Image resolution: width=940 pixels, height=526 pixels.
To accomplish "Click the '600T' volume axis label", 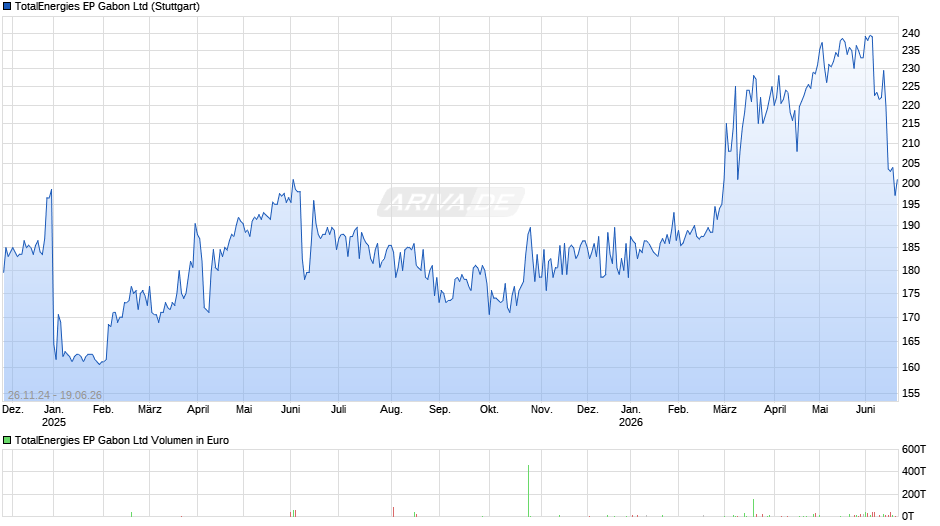I will pyautogui.click(x=914, y=449).
